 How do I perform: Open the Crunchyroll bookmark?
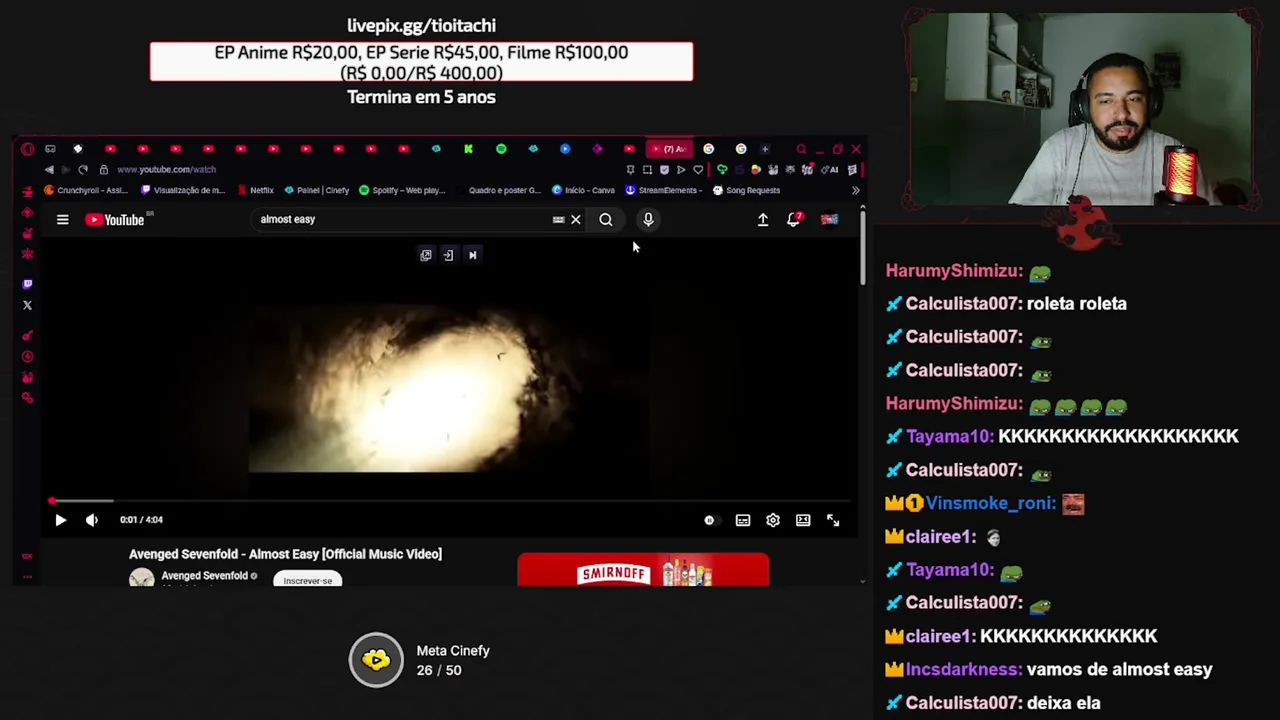point(86,190)
